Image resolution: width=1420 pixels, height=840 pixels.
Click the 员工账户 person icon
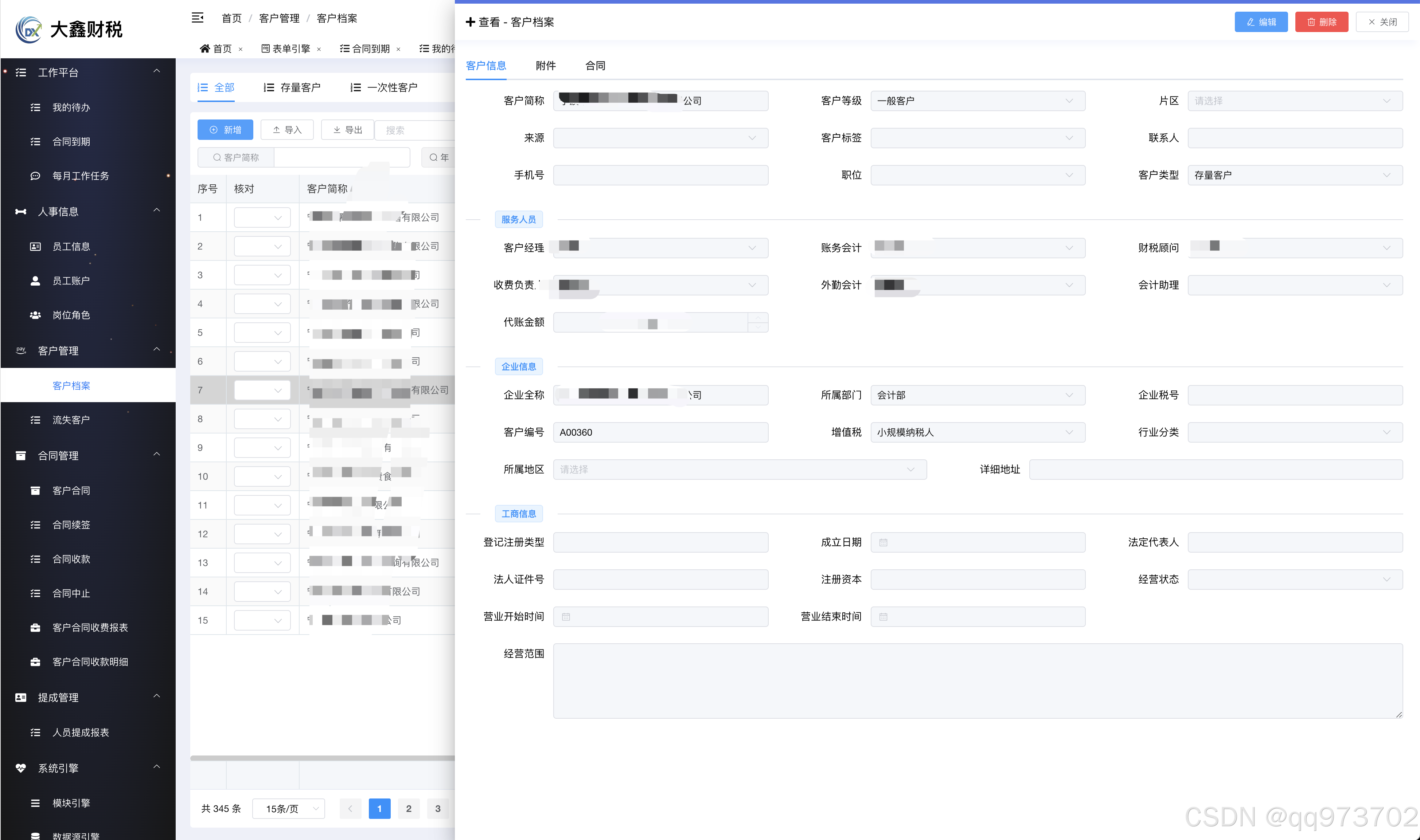[x=35, y=281]
